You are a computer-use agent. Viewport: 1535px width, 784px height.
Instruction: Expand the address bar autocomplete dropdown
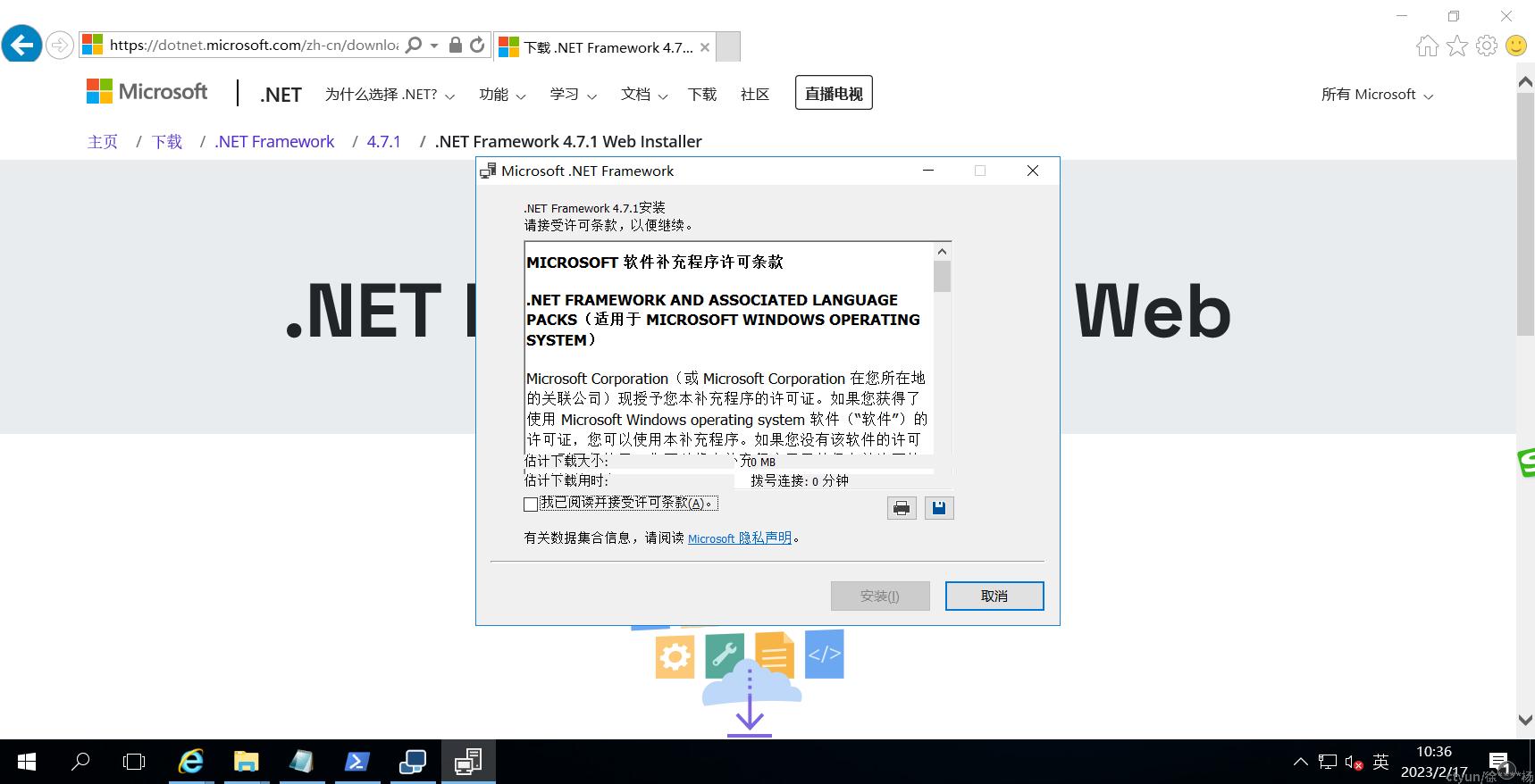click(x=434, y=45)
